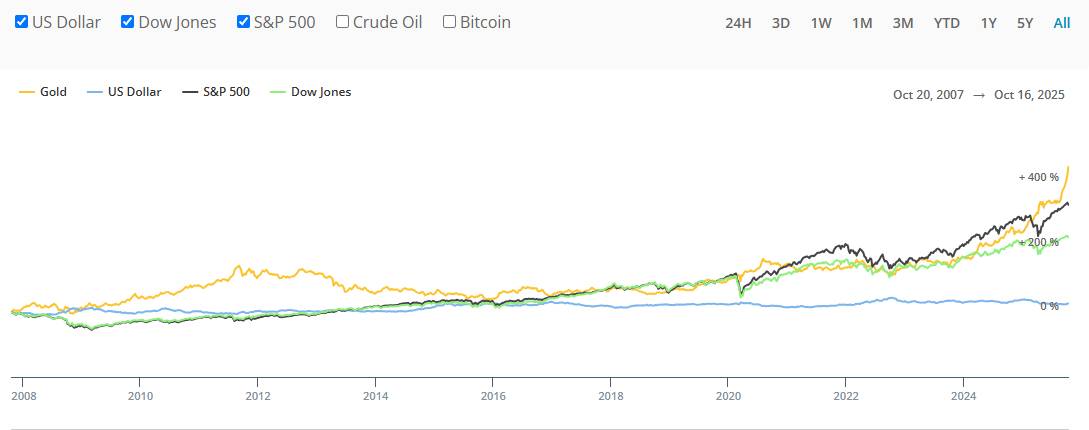Select the 1M time range
Screen dimensions: 1089x430
pos(862,23)
